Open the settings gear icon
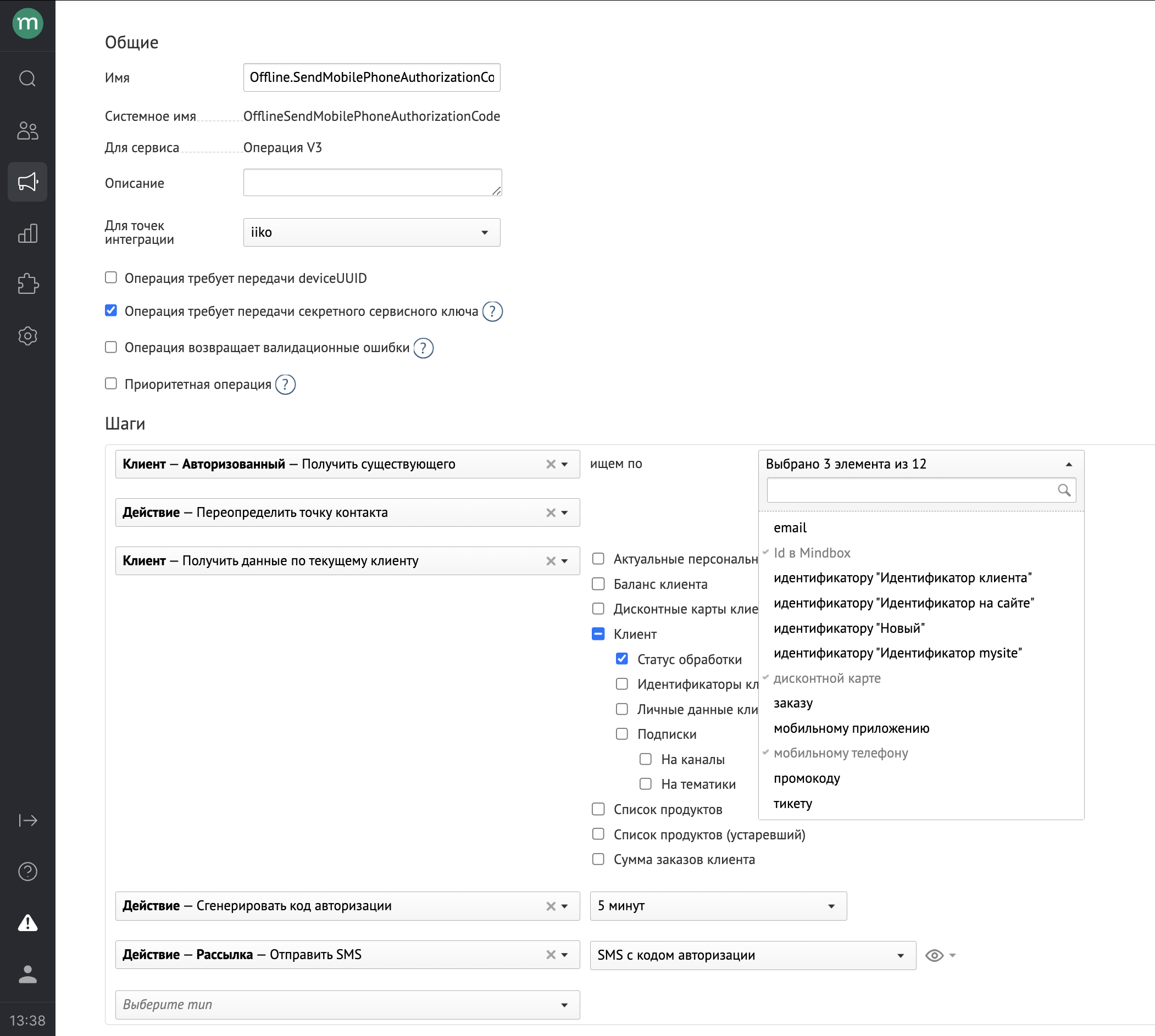1155x1036 pixels. pos(27,336)
